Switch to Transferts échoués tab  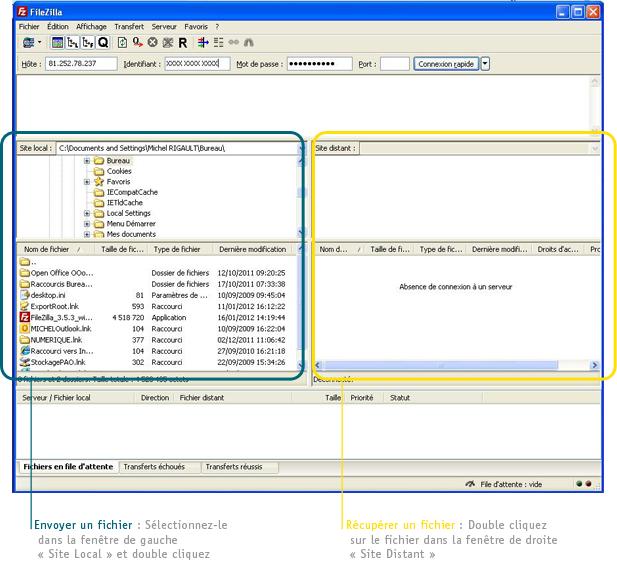(x=160, y=467)
